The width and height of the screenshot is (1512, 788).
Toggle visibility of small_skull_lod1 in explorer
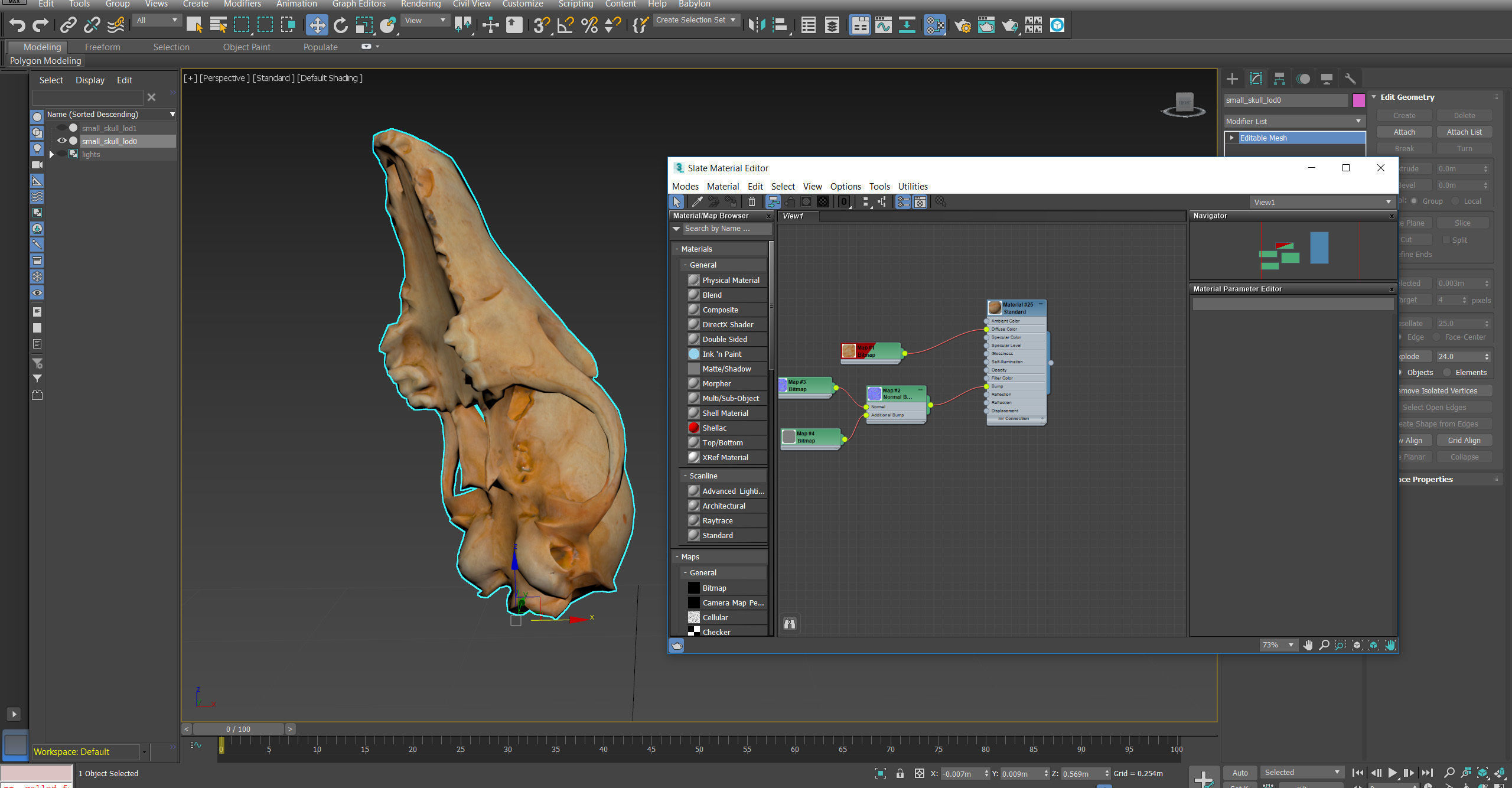point(61,128)
